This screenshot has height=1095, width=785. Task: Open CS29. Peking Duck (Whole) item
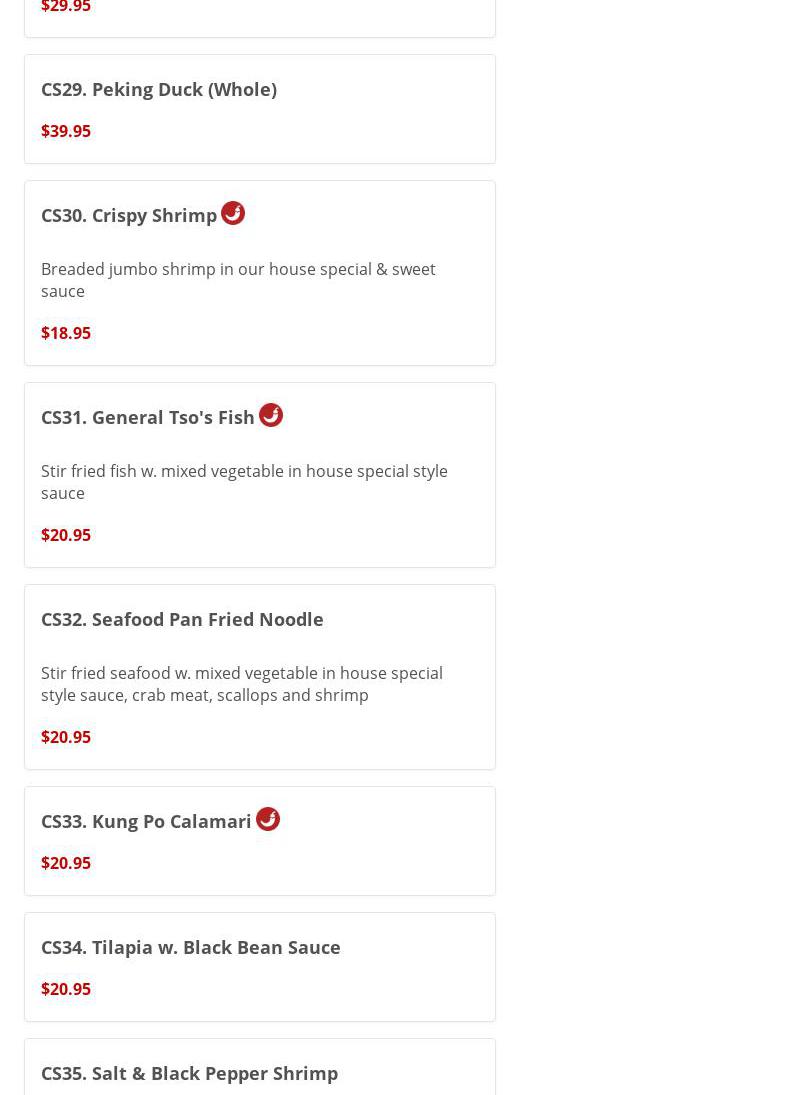click(x=159, y=89)
